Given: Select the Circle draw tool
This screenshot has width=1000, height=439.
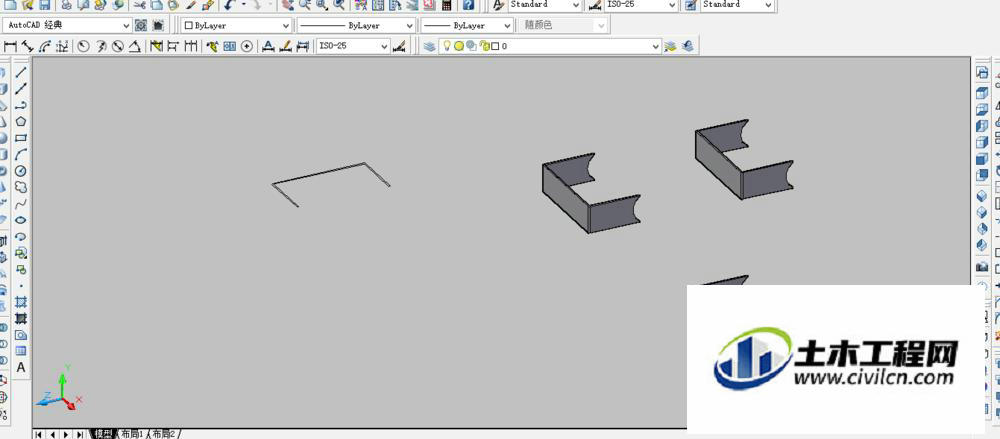Looking at the screenshot, I should click(x=21, y=171).
